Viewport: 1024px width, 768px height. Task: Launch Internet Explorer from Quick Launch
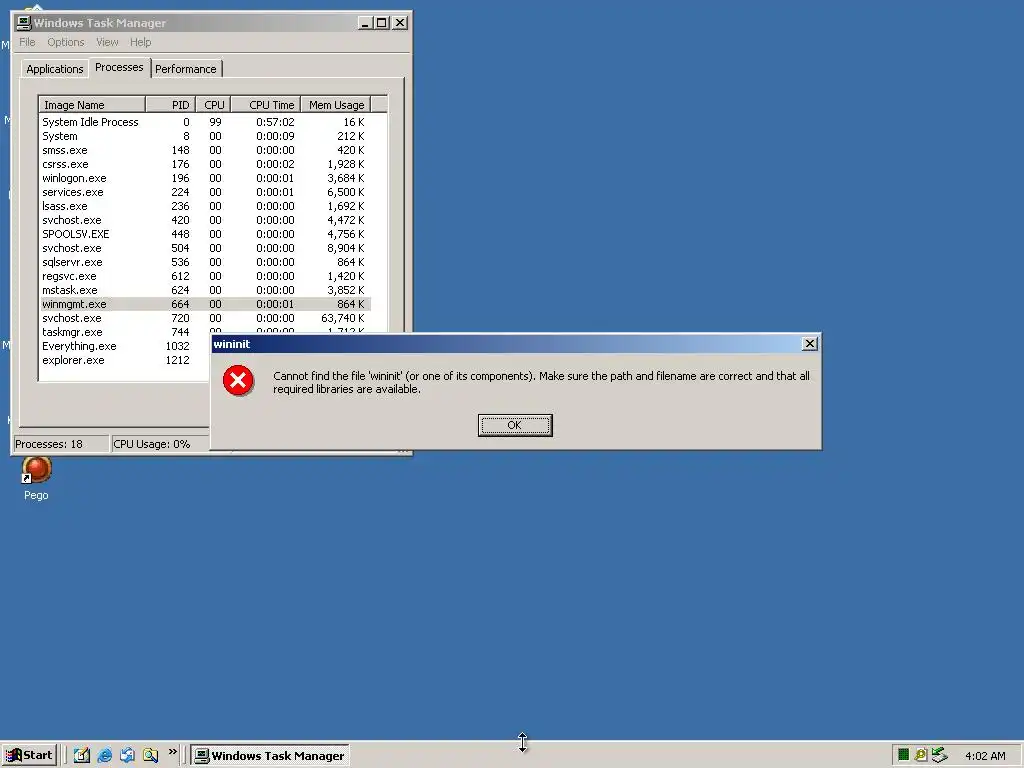point(104,756)
